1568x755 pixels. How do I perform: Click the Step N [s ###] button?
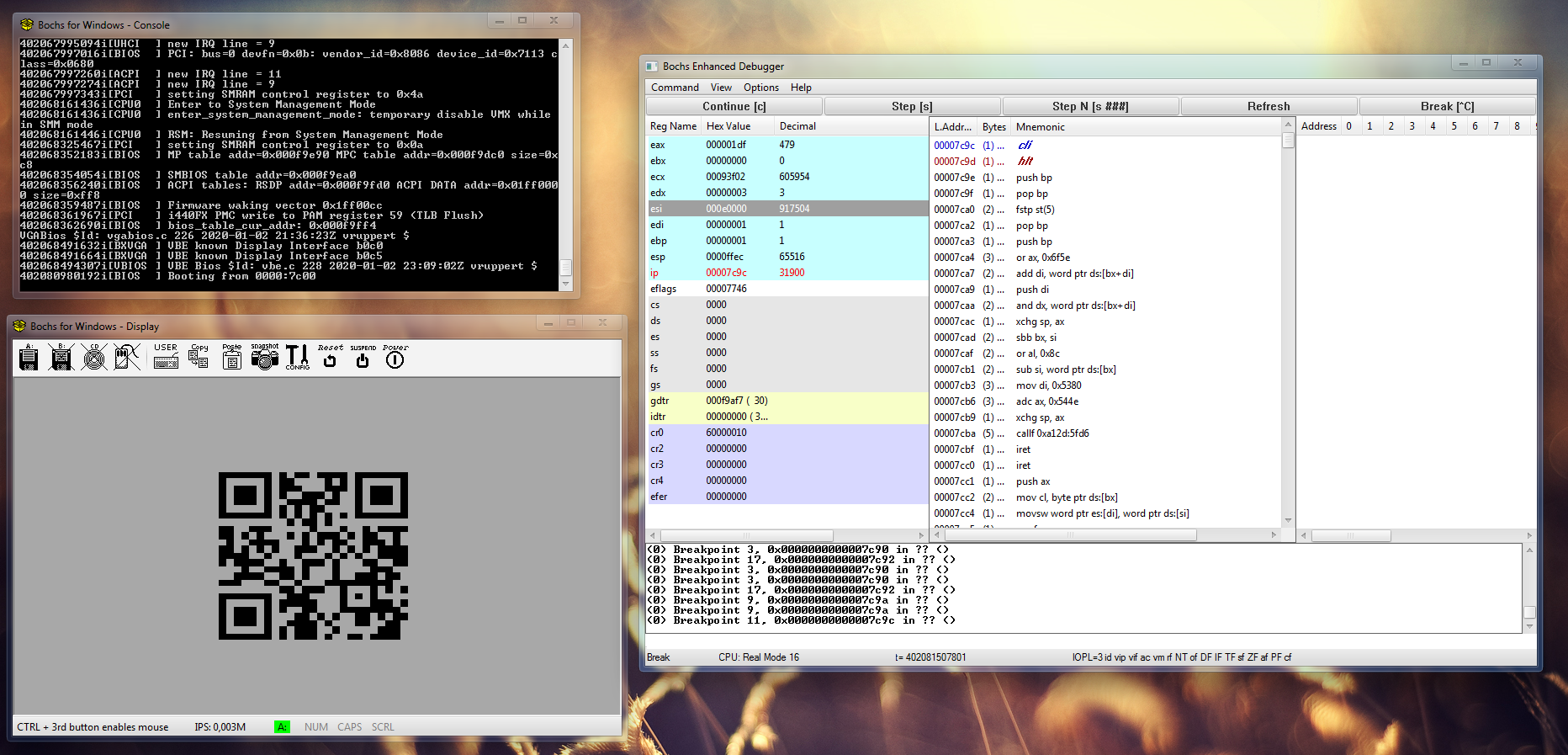click(1090, 106)
